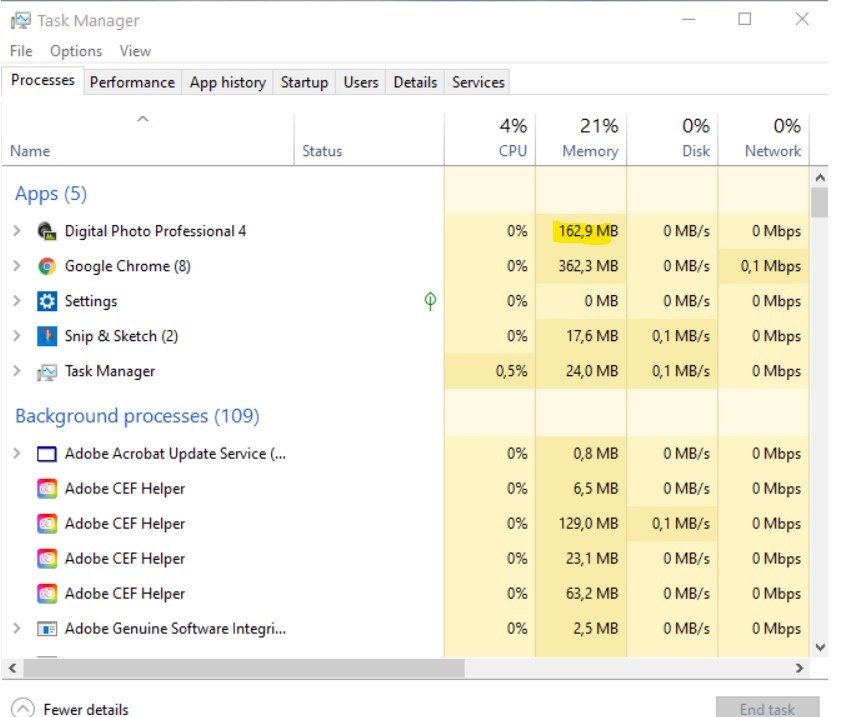
Task: Click the Task Manager process row icon
Action: click(47, 371)
